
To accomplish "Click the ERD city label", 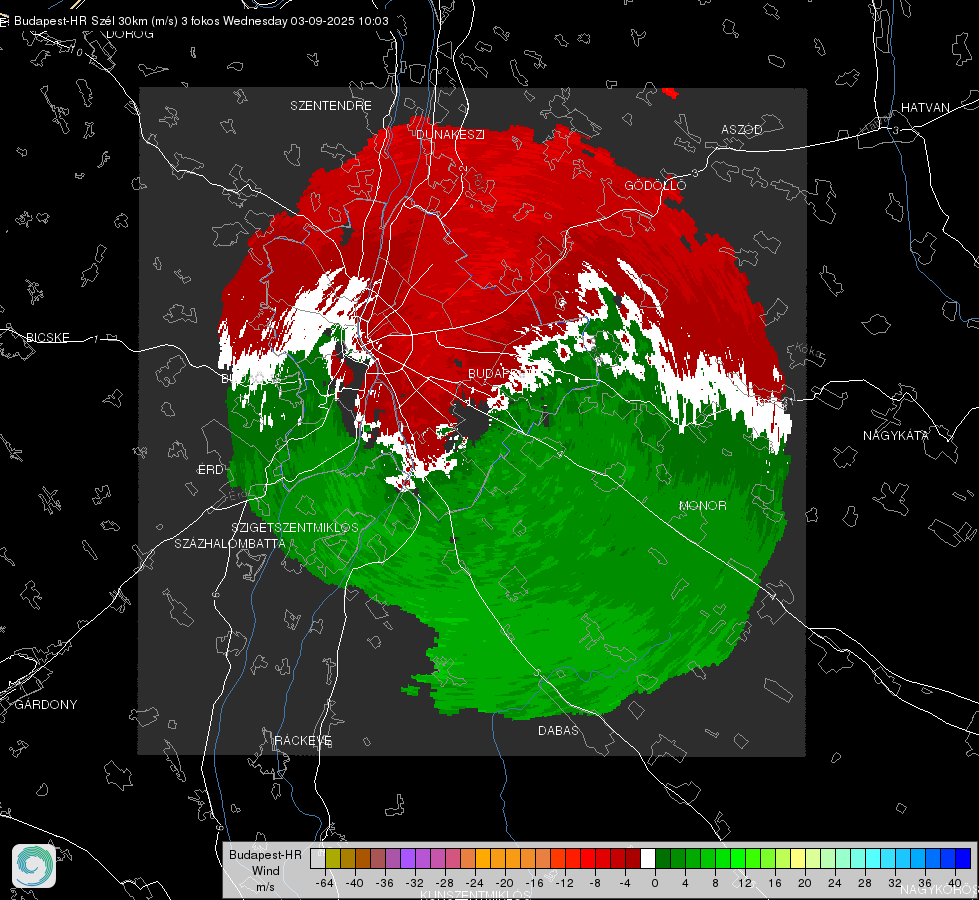I will [210, 470].
